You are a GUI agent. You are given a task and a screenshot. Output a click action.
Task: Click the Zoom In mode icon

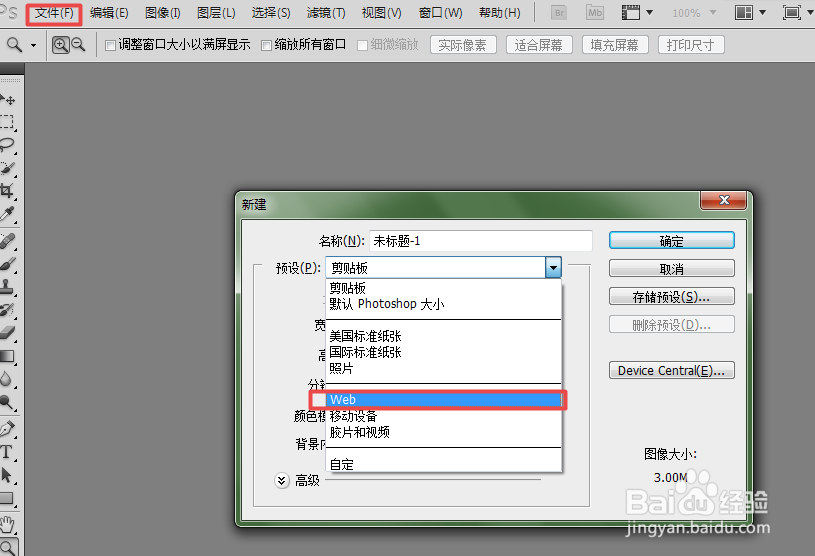tap(61, 45)
